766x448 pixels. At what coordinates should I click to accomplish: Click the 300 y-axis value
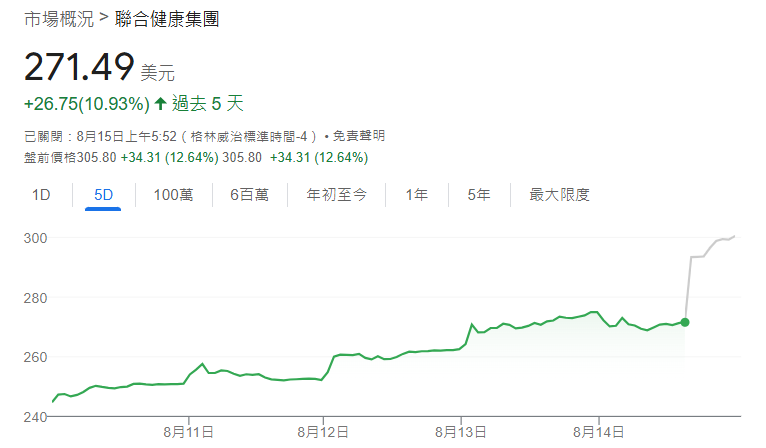click(x=35, y=238)
